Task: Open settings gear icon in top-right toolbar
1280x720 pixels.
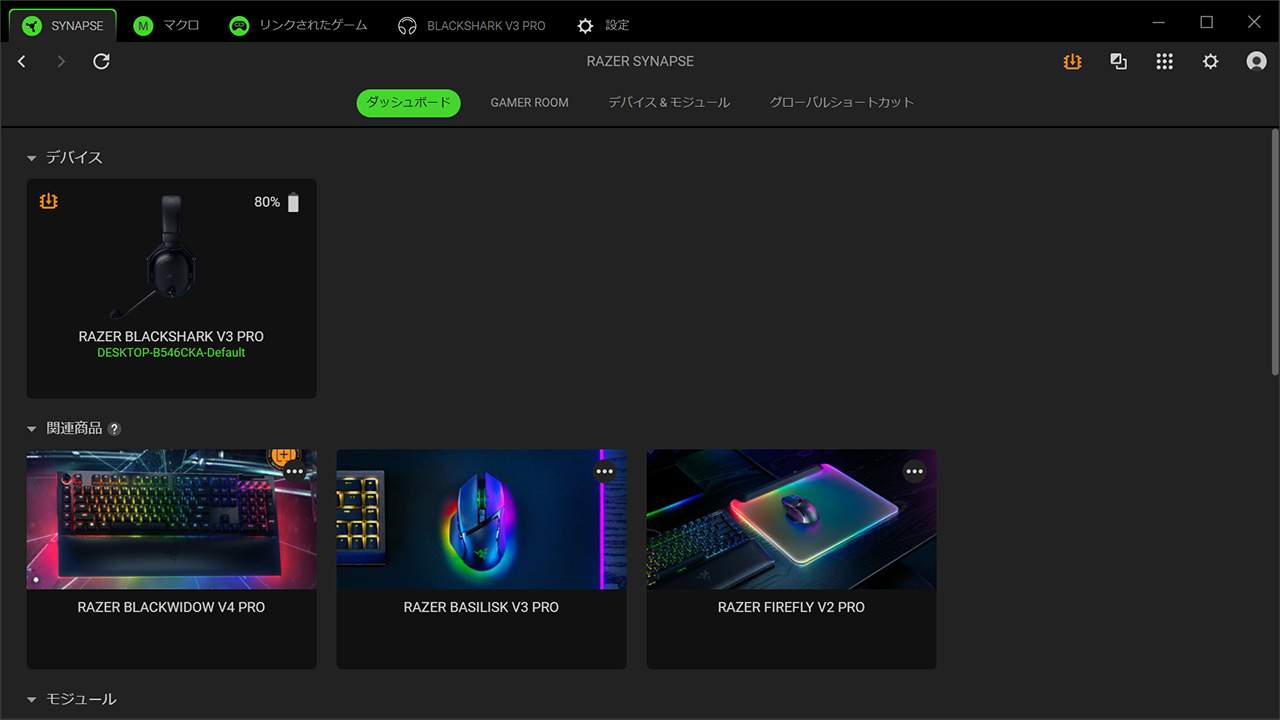Action: pos(1210,62)
